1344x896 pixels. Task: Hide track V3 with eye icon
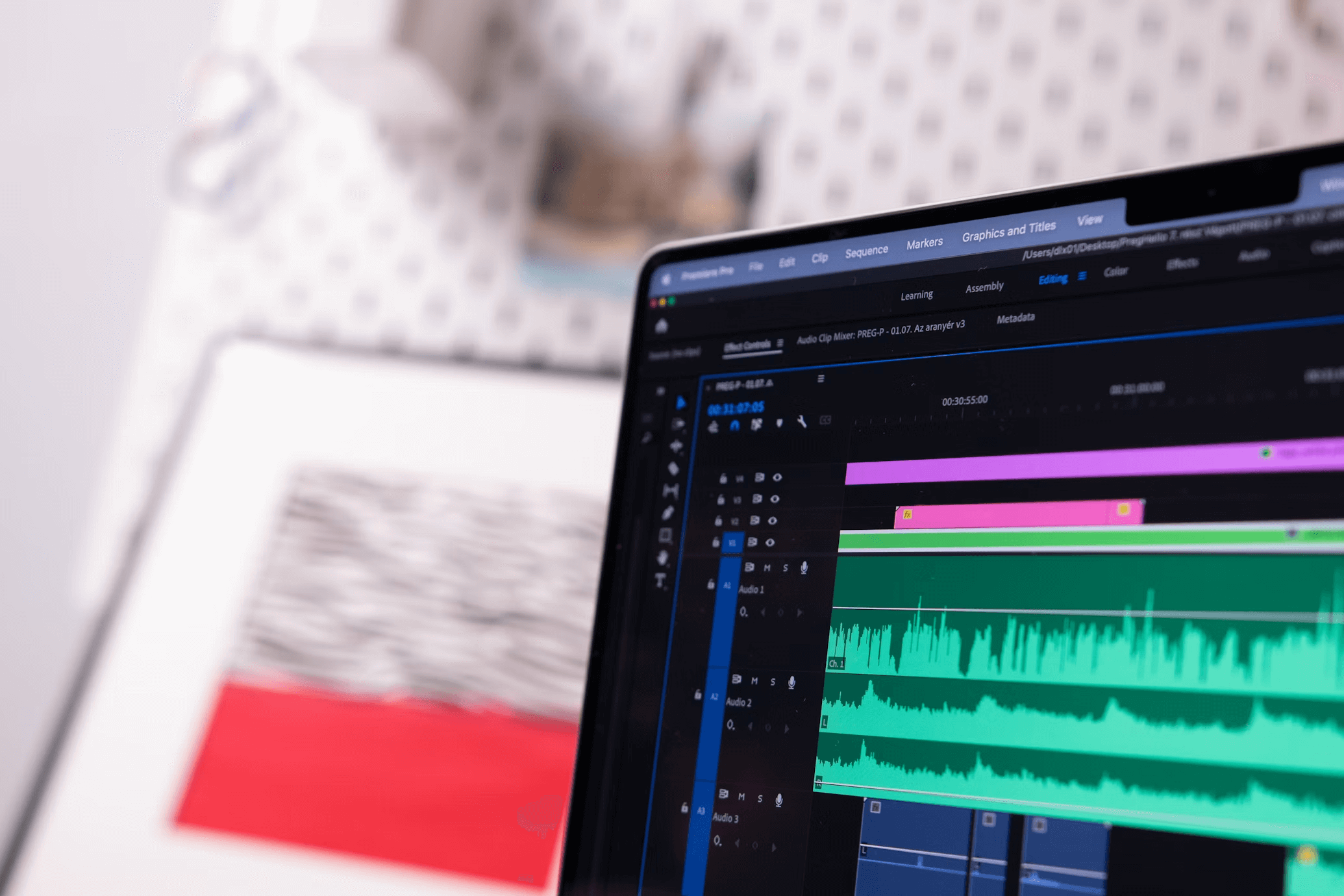pos(775,499)
